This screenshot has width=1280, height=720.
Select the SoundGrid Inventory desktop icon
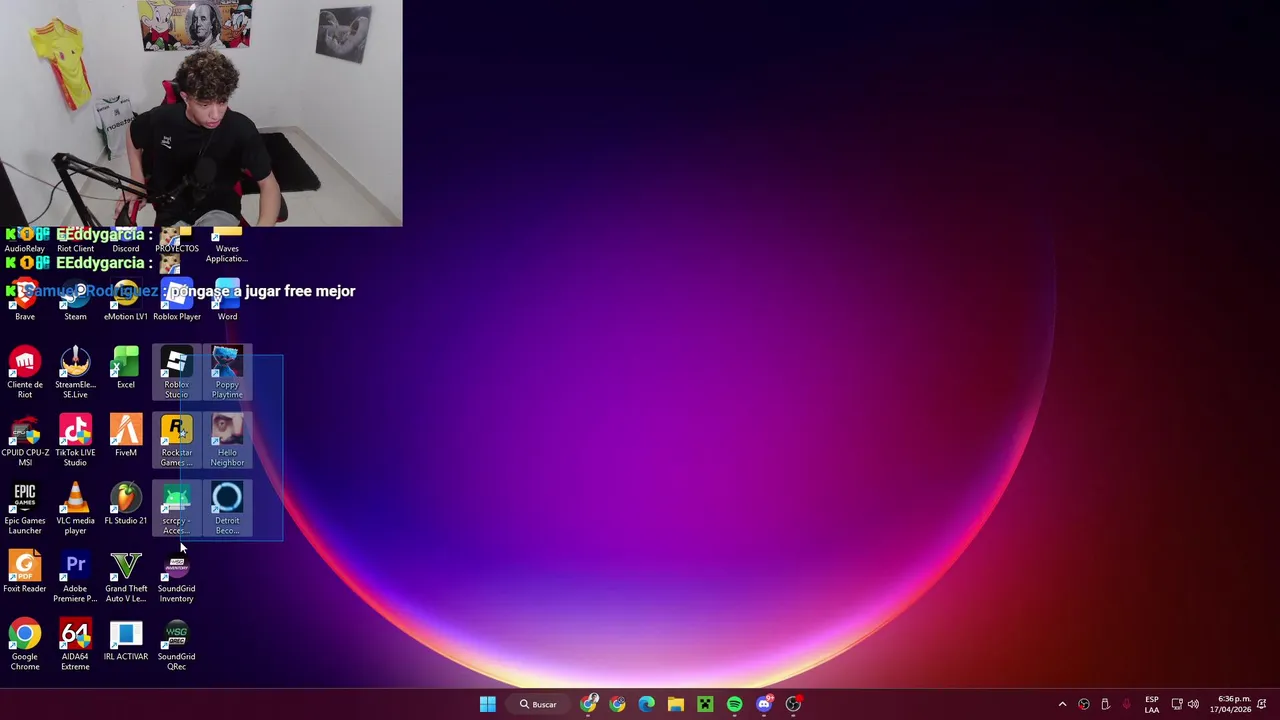176,576
